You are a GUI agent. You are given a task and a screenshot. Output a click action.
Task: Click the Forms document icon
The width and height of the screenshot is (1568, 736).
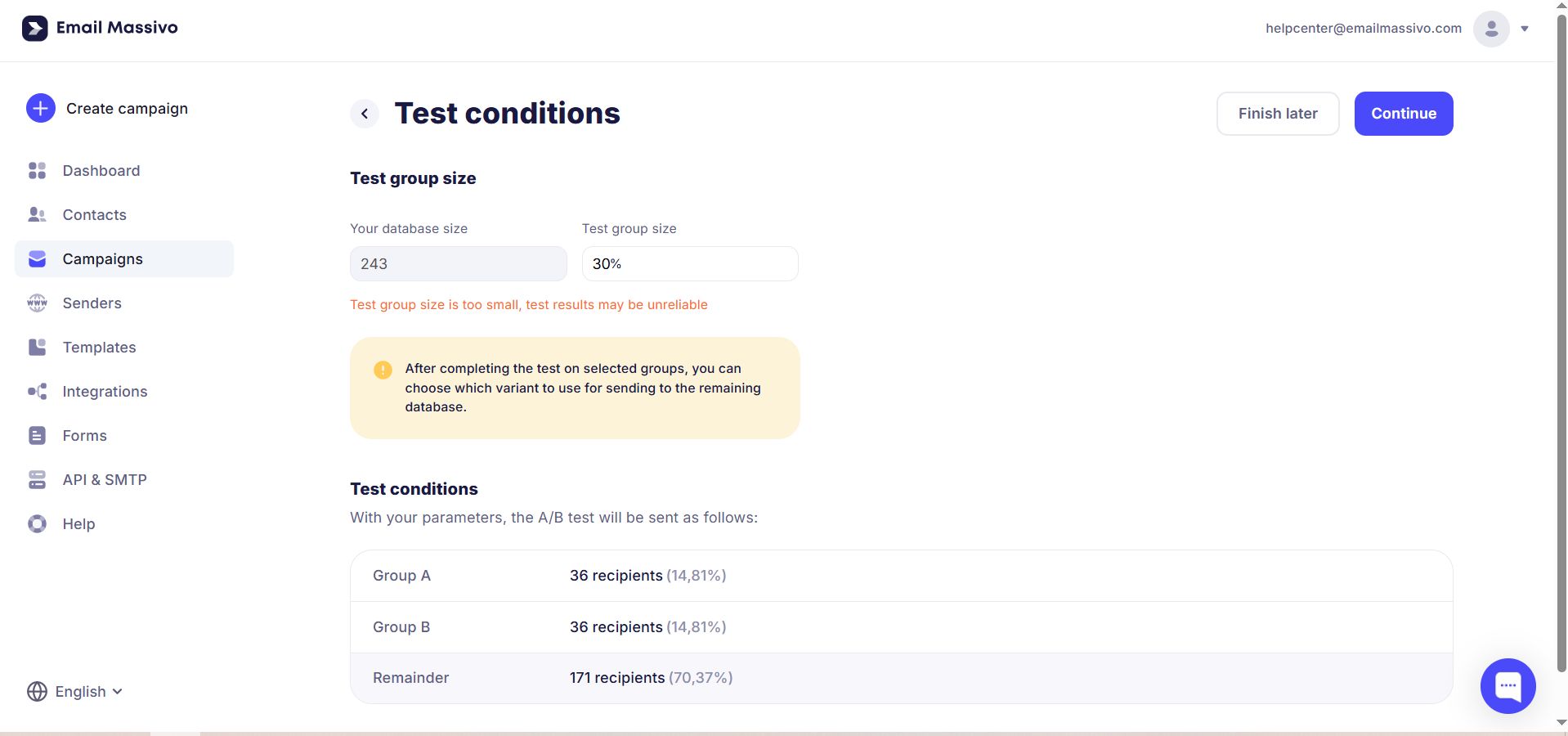click(37, 435)
